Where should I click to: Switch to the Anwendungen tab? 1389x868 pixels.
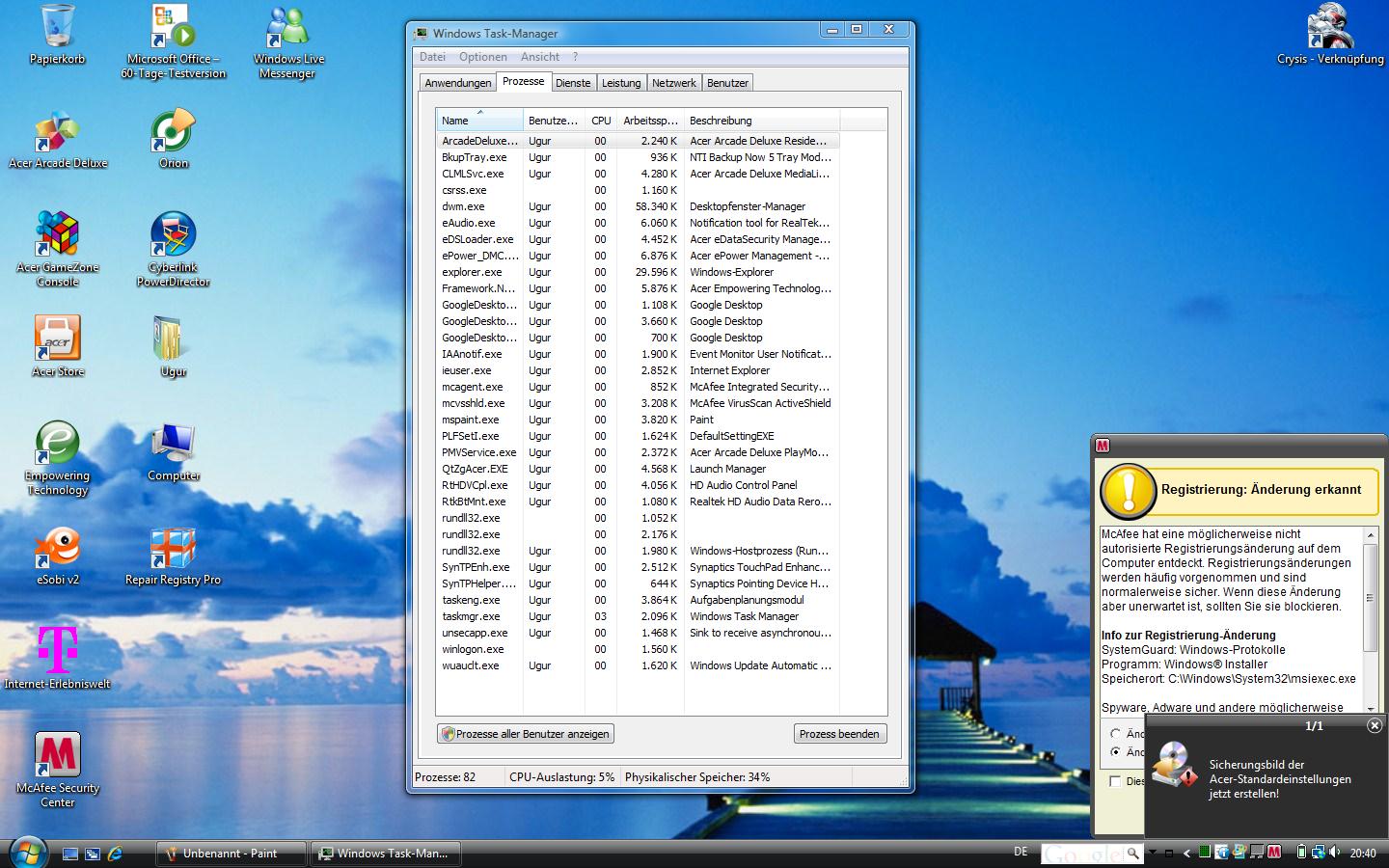point(458,83)
